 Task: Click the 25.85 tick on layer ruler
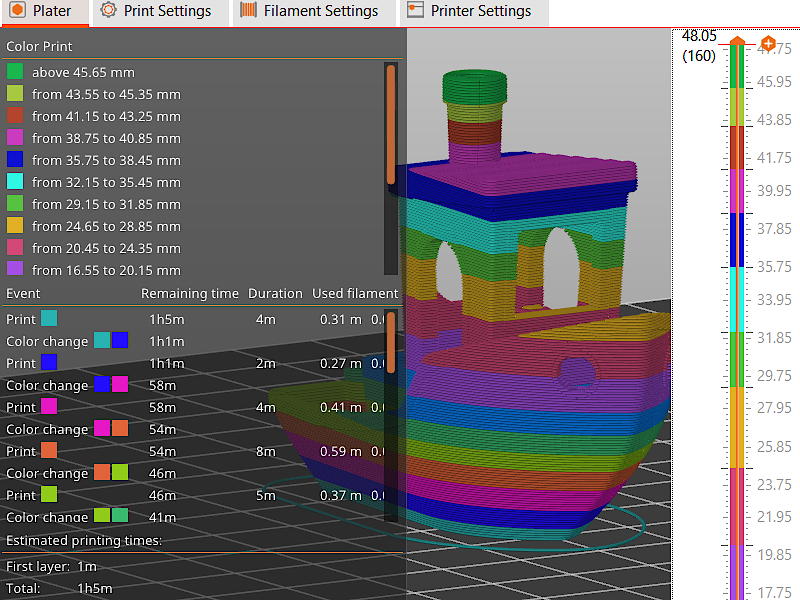[x=774, y=446]
